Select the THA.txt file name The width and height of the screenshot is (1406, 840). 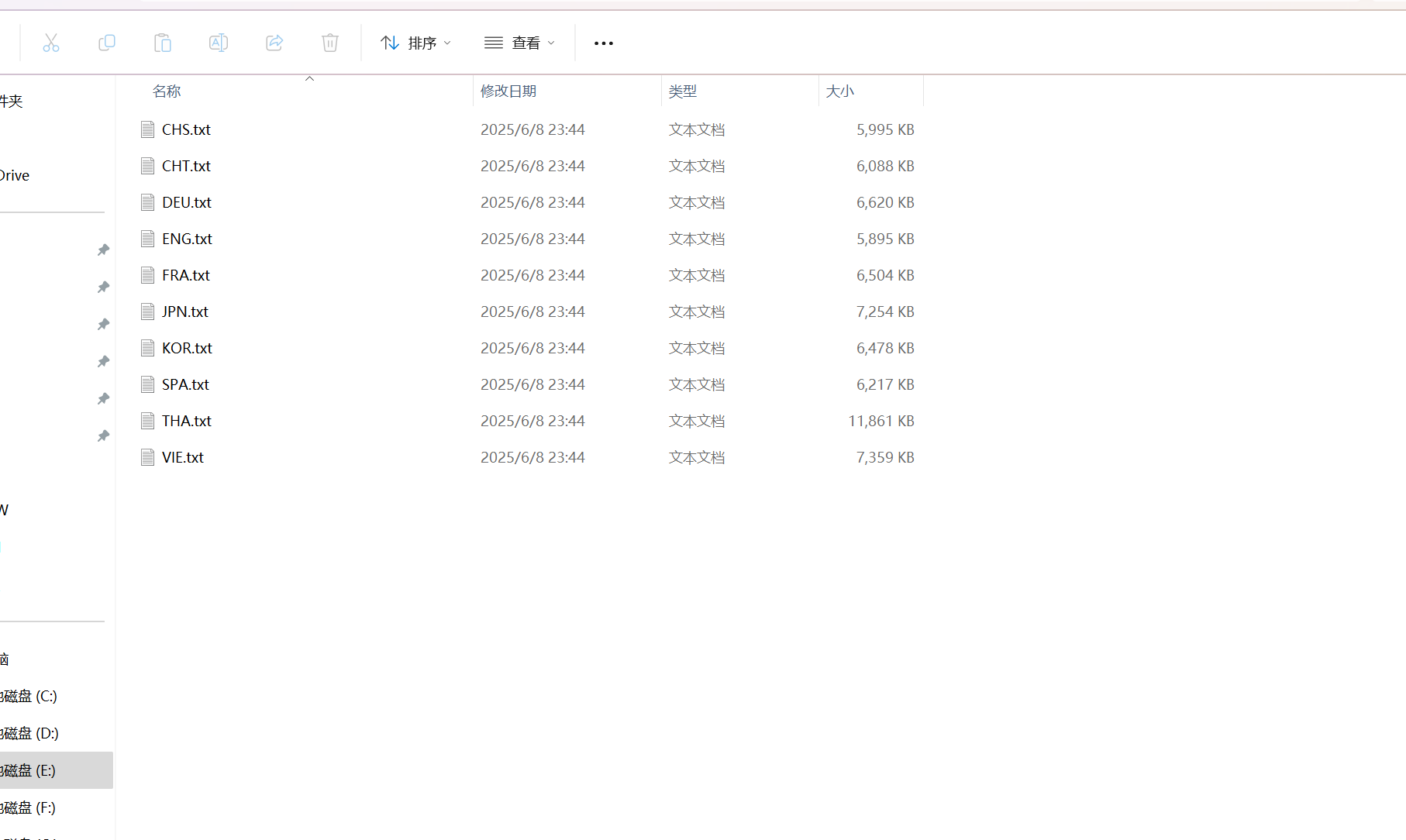(x=187, y=421)
